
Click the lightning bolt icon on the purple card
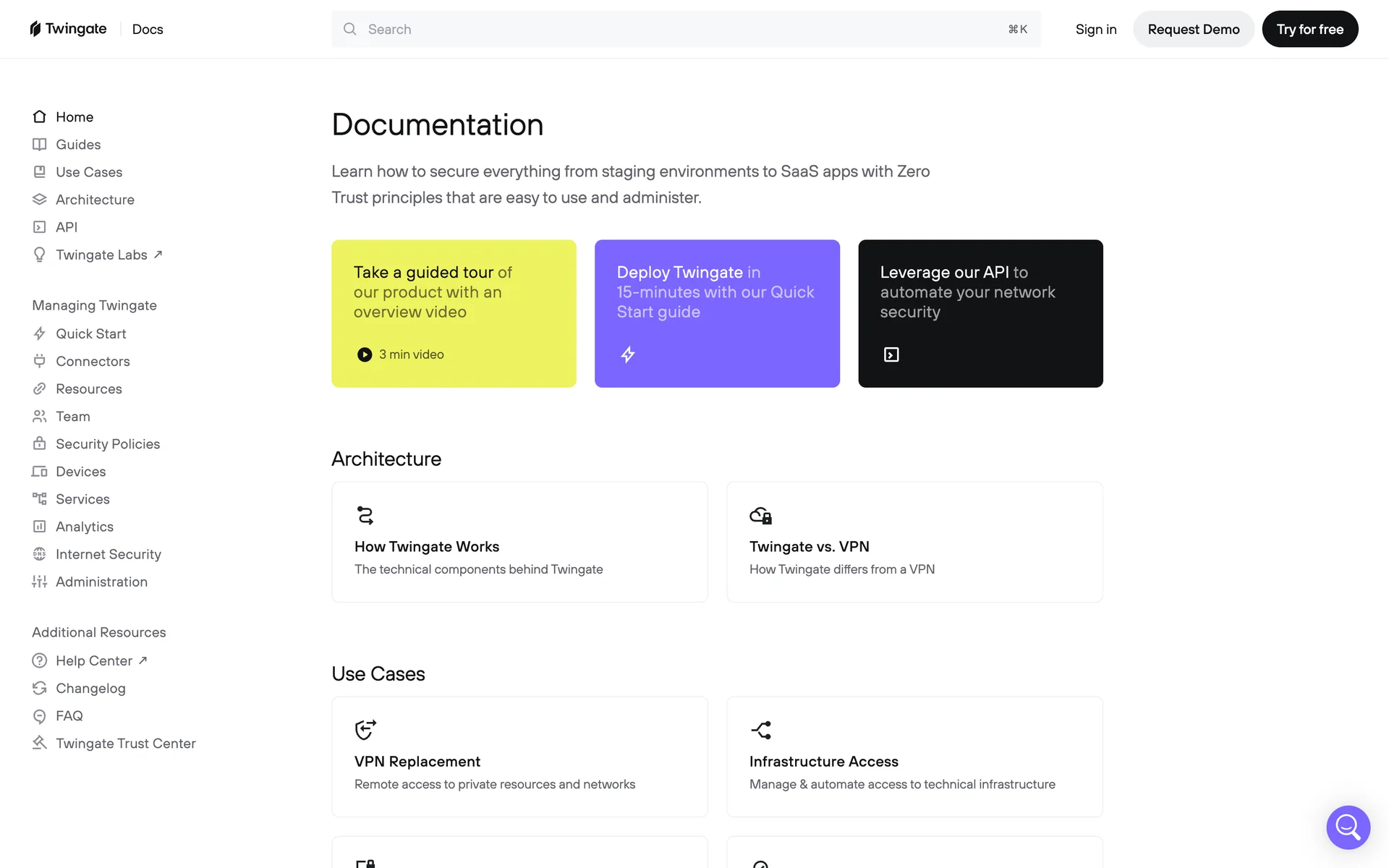(x=628, y=354)
